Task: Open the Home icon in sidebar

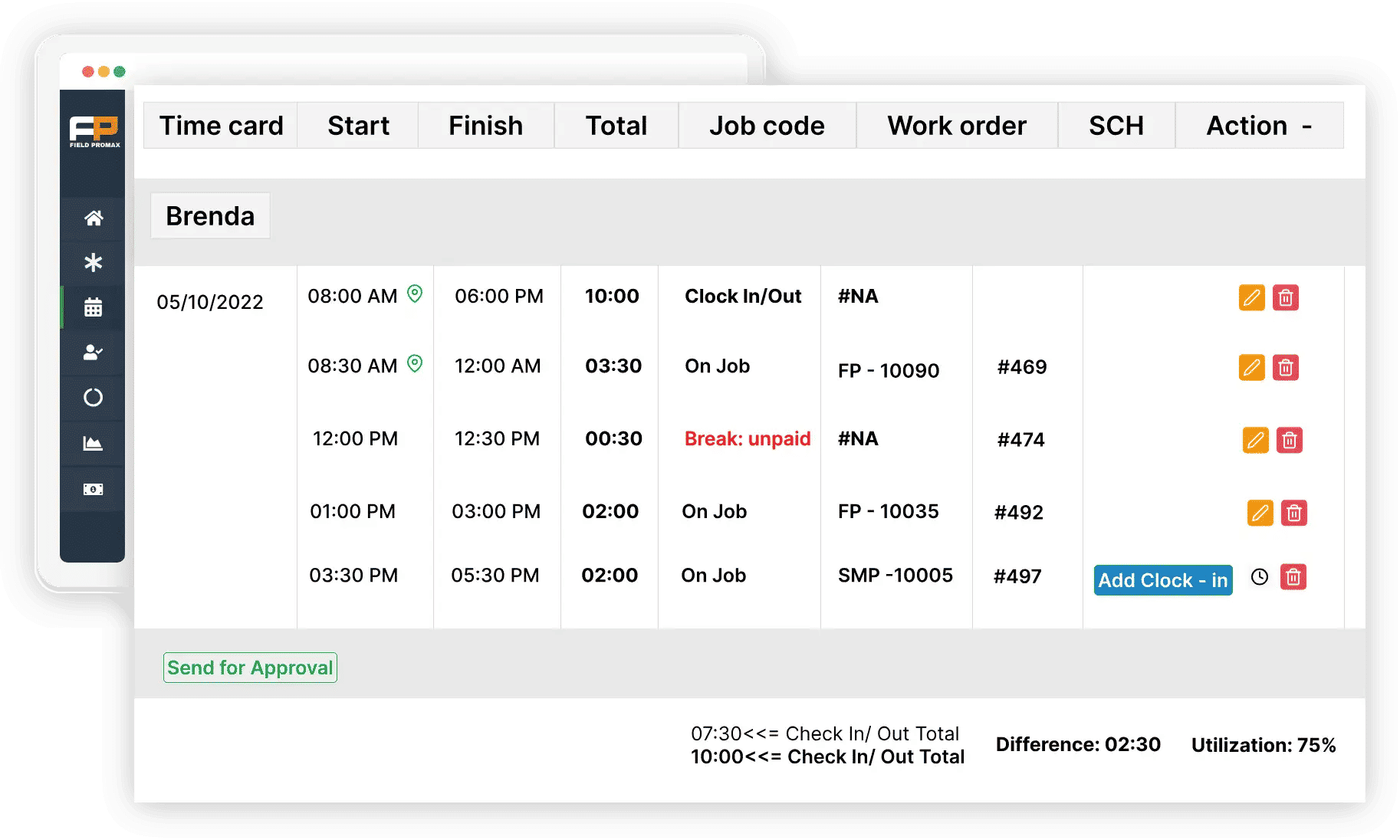Action: [94, 218]
